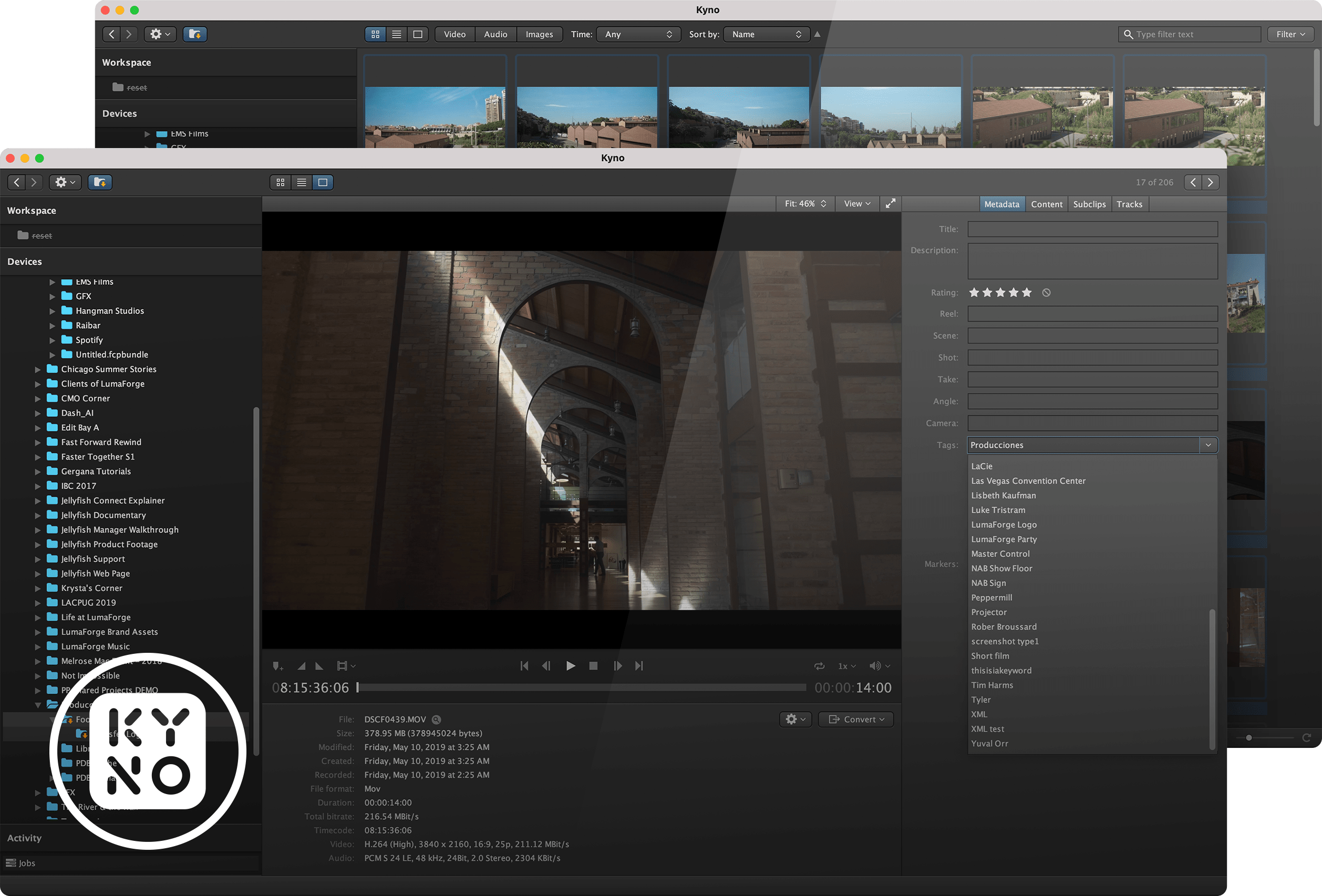This screenshot has height=896, width=1322.
Task: Open the gear actions menu next to Convert
Action: pyautogui.click(x=795, y=719)
